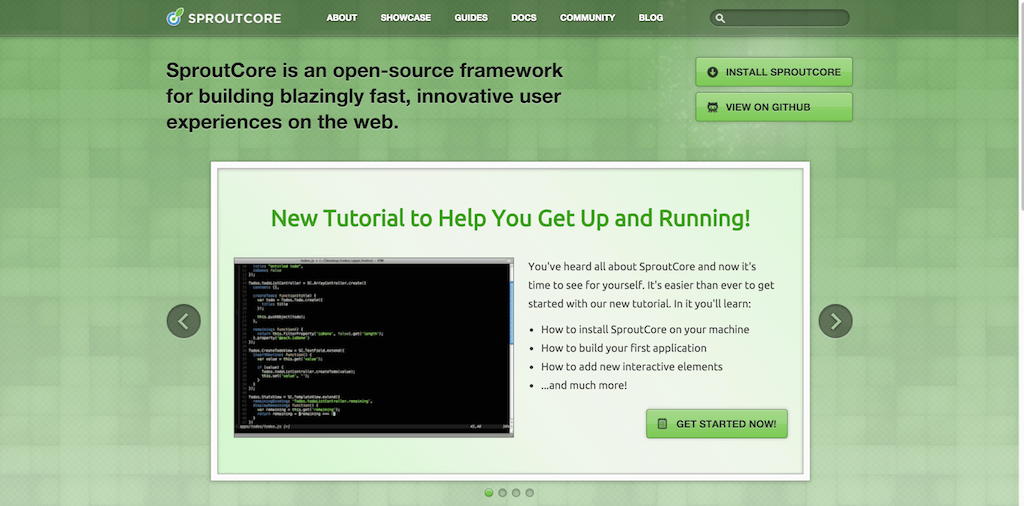Click the New Tutorial slide heading

pyautogui.click(x=511, y=218)
